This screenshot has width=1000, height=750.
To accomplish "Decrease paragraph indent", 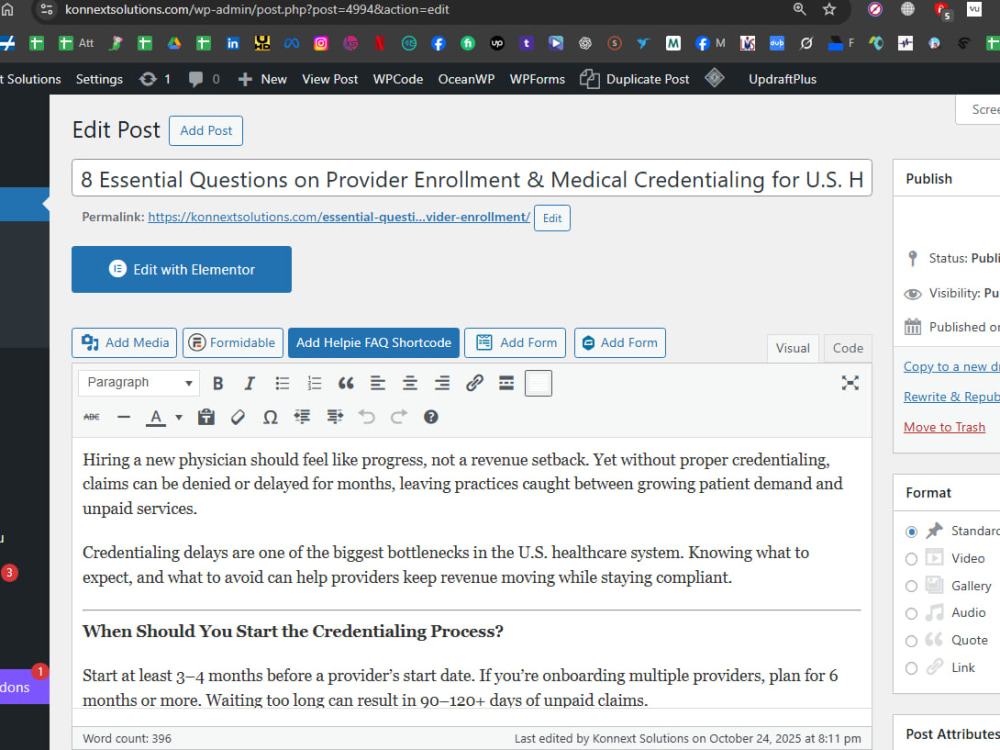I will (x=302, y=417).
